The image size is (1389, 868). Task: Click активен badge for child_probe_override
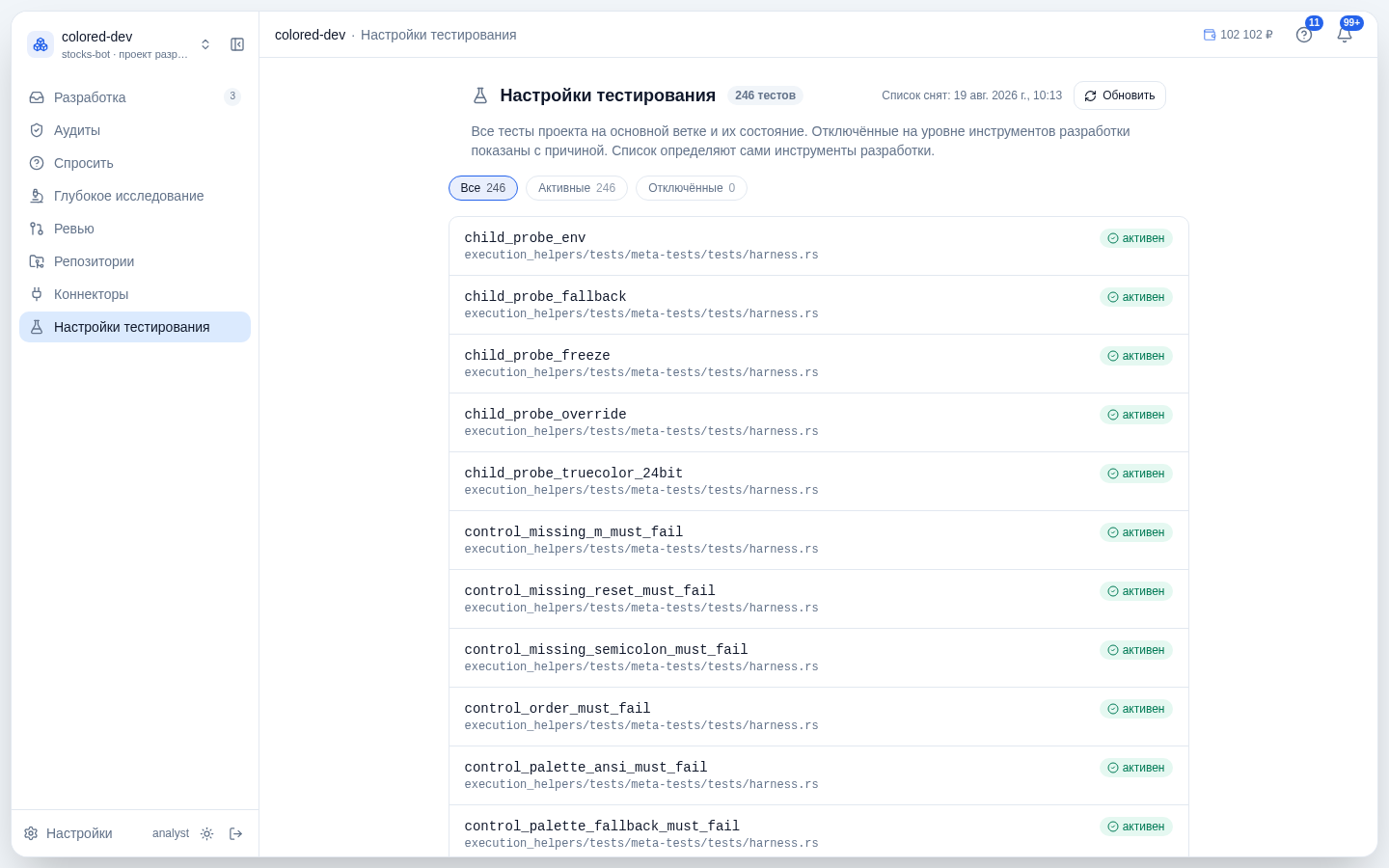(1136, 415)
